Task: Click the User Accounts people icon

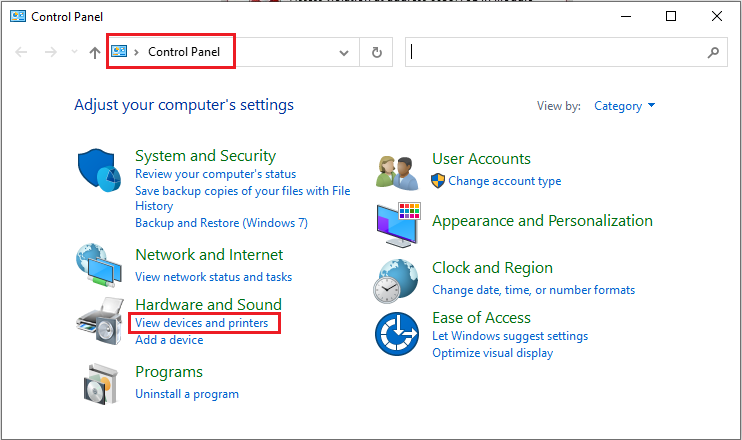Action: tap(397, 172)
